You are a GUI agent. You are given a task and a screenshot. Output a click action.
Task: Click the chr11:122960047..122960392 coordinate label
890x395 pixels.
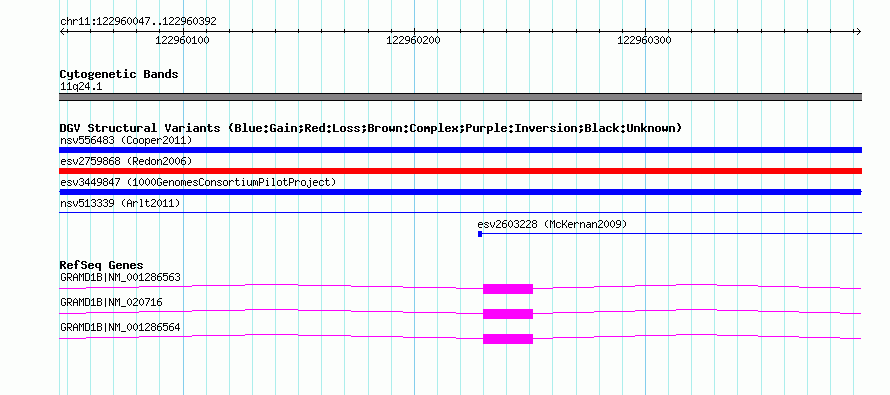click(138, 22)
